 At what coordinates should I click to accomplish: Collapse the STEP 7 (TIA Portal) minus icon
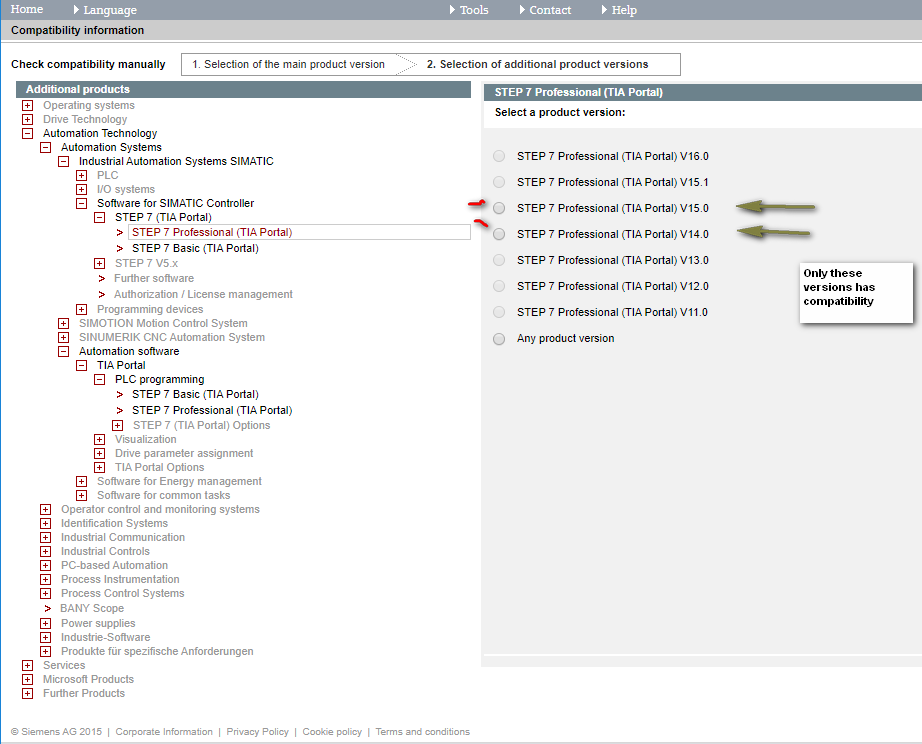(x=100, y=218)
